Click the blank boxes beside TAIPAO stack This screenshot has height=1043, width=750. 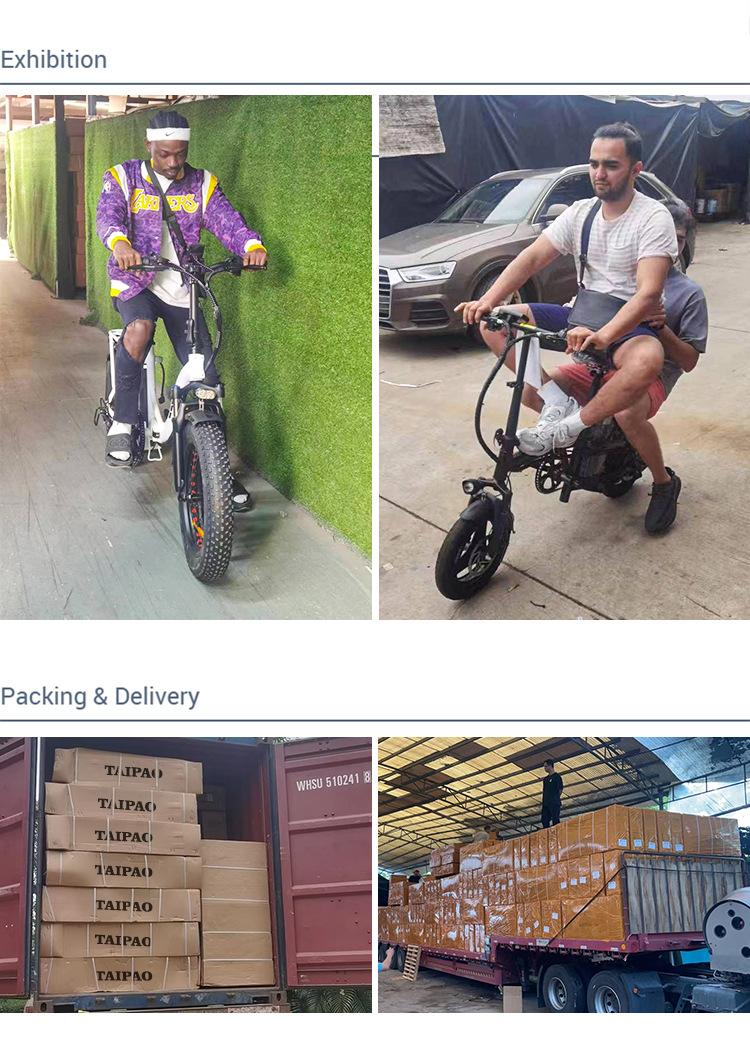(237, 913)
